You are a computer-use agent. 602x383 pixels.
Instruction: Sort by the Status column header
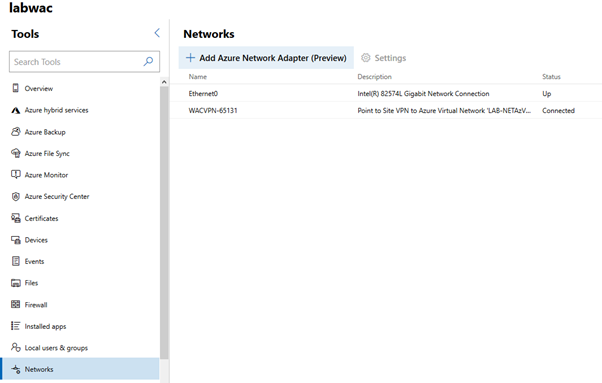tap(551, 77)
